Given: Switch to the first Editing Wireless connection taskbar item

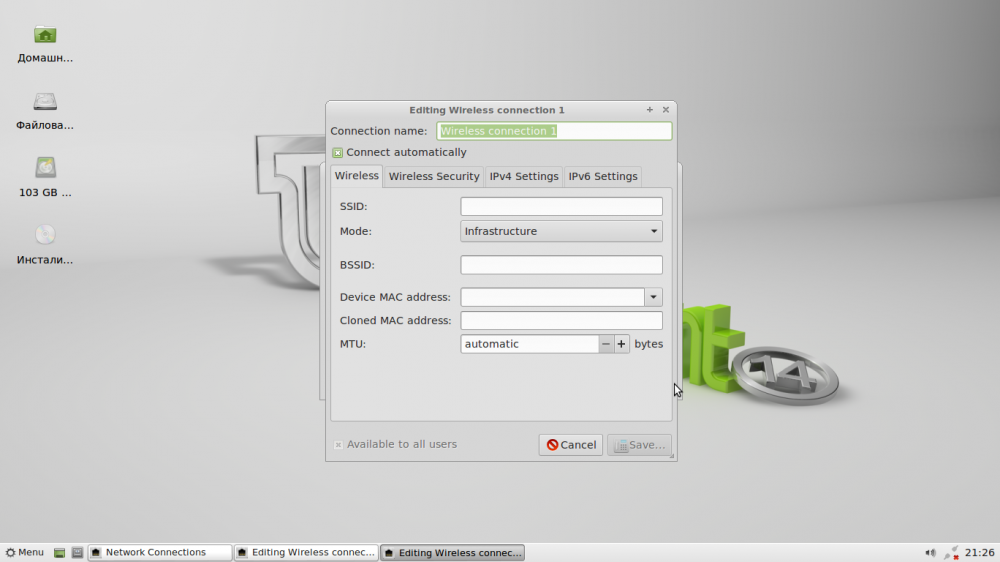Looking at the screenshot, I should [x=306, y=552].
